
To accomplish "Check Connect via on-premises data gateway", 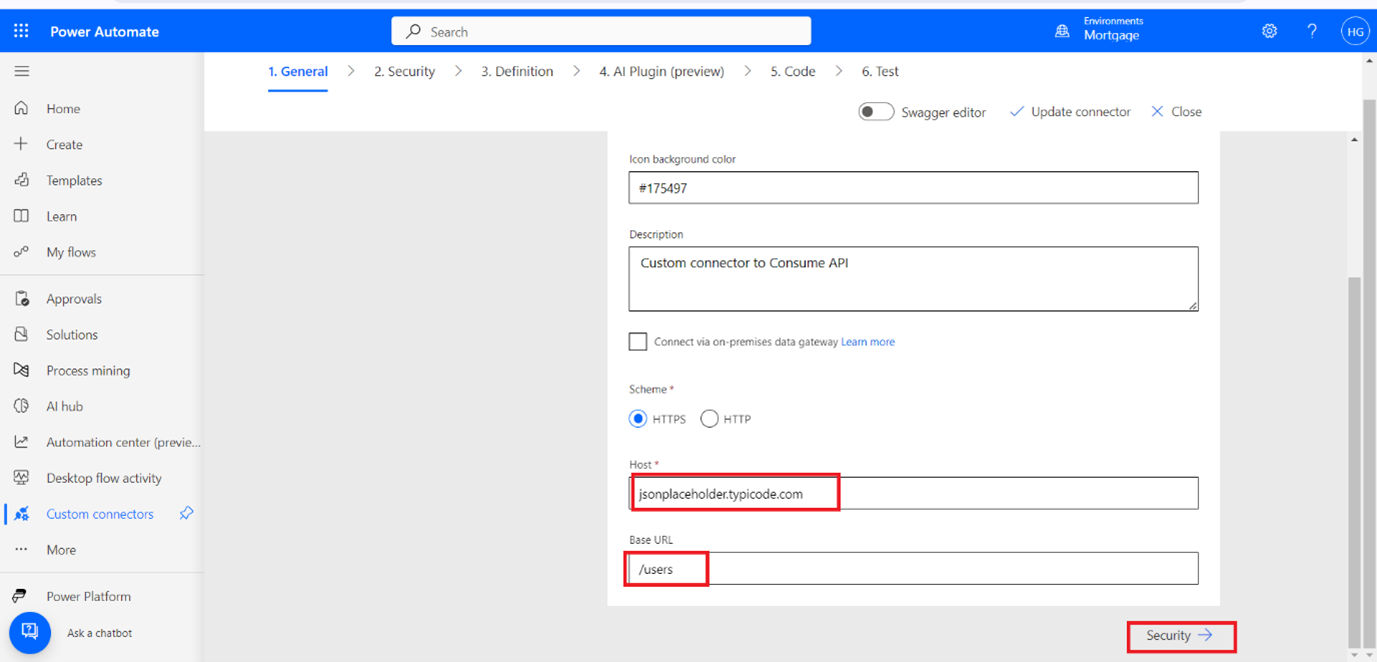I will pyautogui.click(x=638, y=342).
